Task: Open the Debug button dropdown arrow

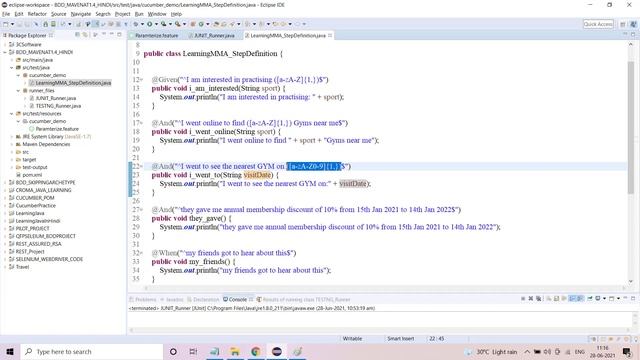Action: pyautogui.click(x=142, y=24)
